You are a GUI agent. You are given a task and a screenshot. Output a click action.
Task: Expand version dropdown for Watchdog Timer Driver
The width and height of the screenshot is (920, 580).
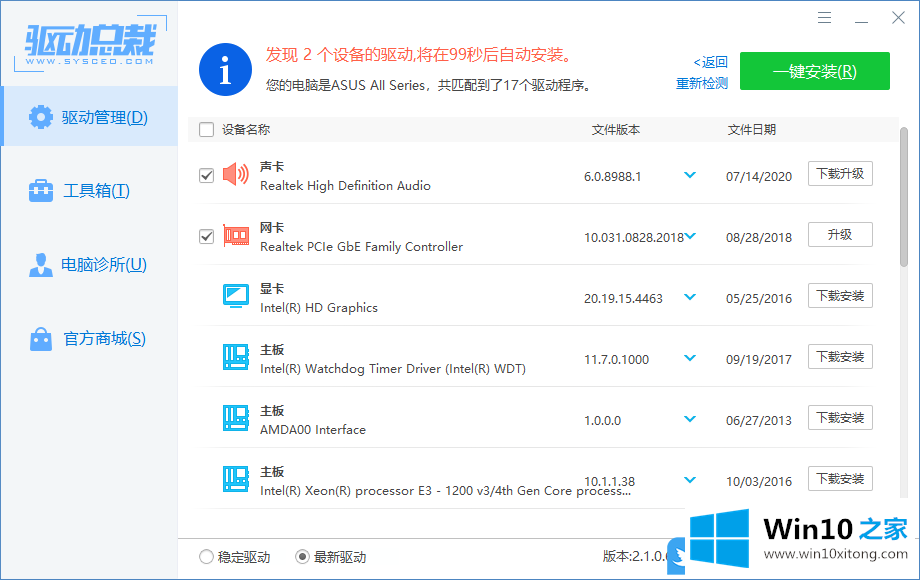[x=690, y=358]
